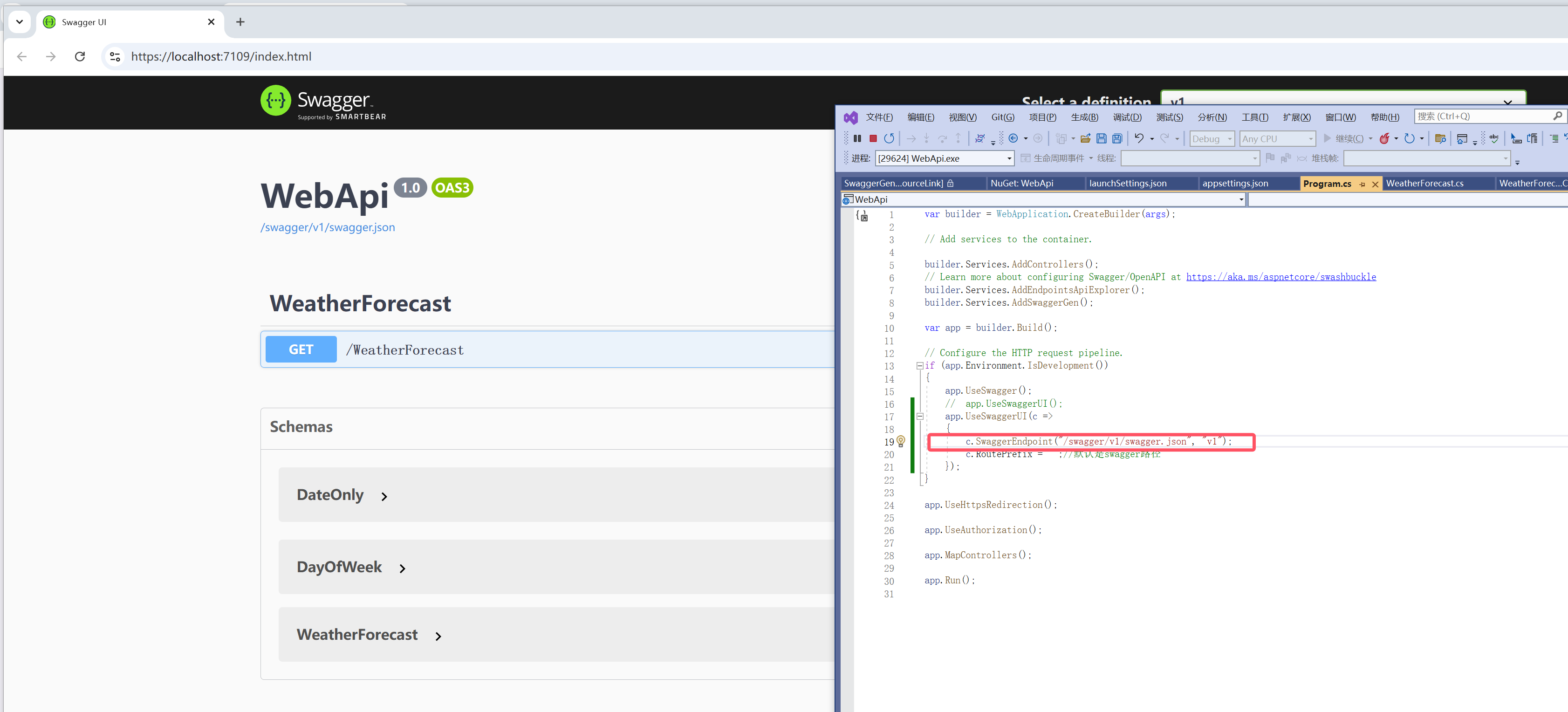Open the 调试(D) menu
This screenshot has height=712, width=1568.
(1127, 117)
